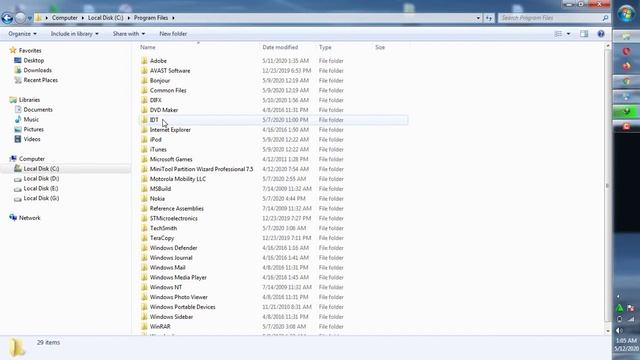Open the Organize dropdown menu
The image size is (640, 360).
click(x=22, y=34)
